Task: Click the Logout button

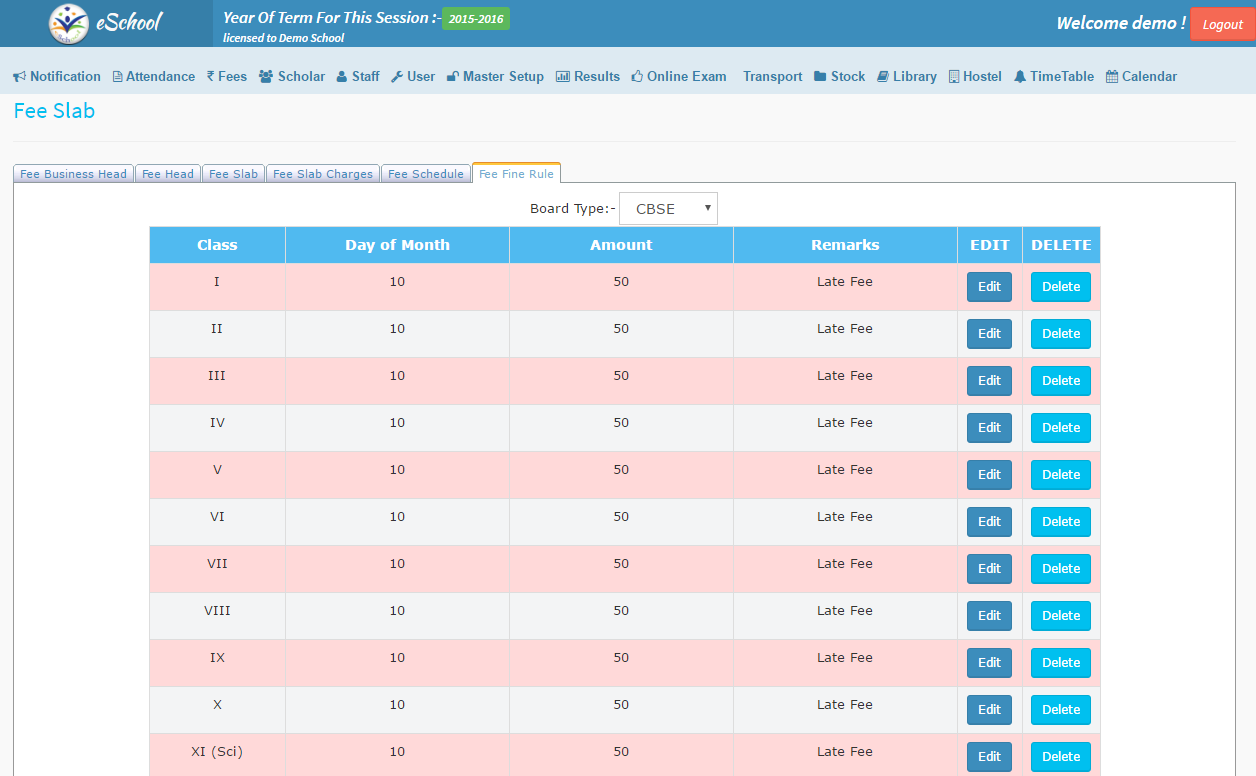Action: click(x=1222, y=24)
